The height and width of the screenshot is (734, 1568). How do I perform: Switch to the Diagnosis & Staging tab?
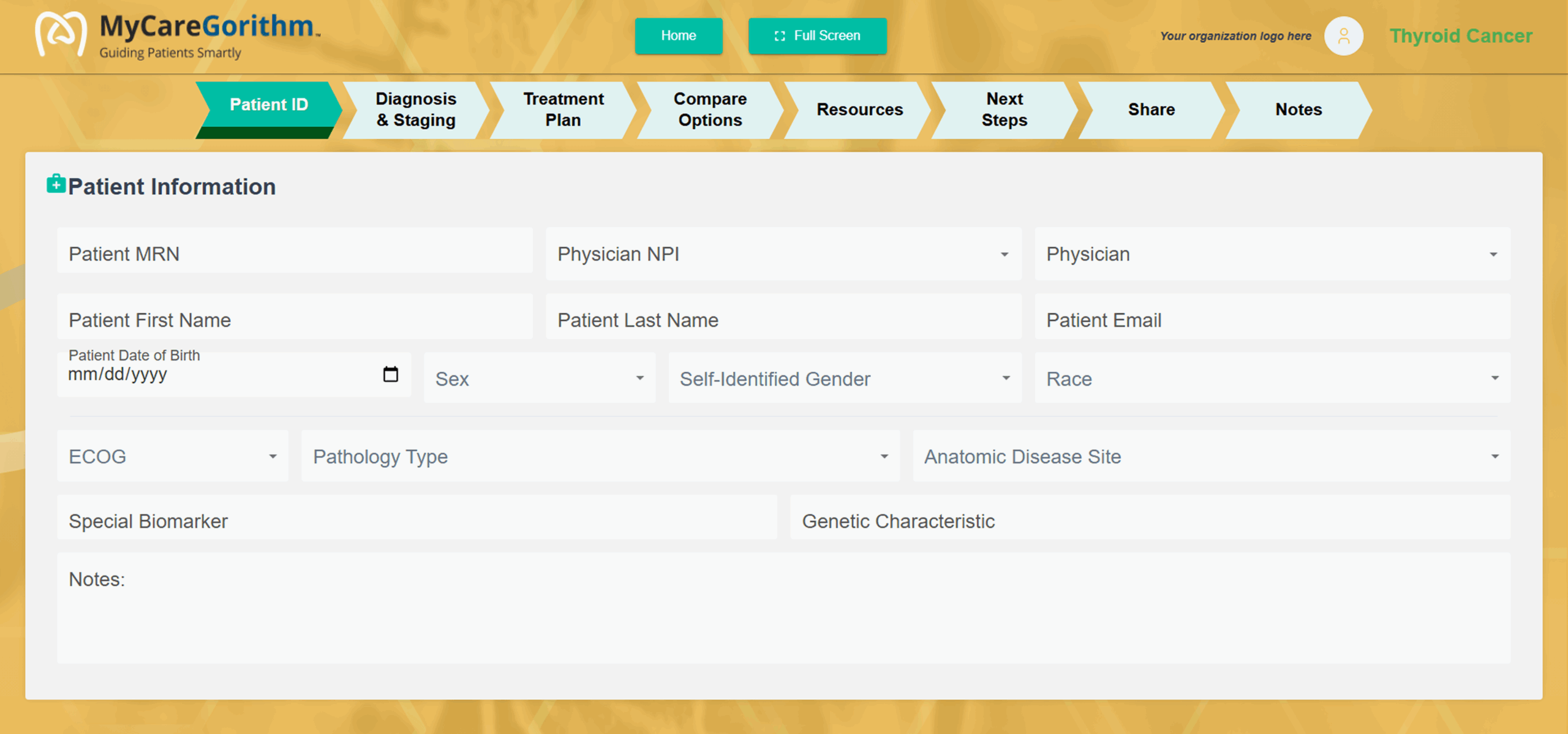(416, 110)
